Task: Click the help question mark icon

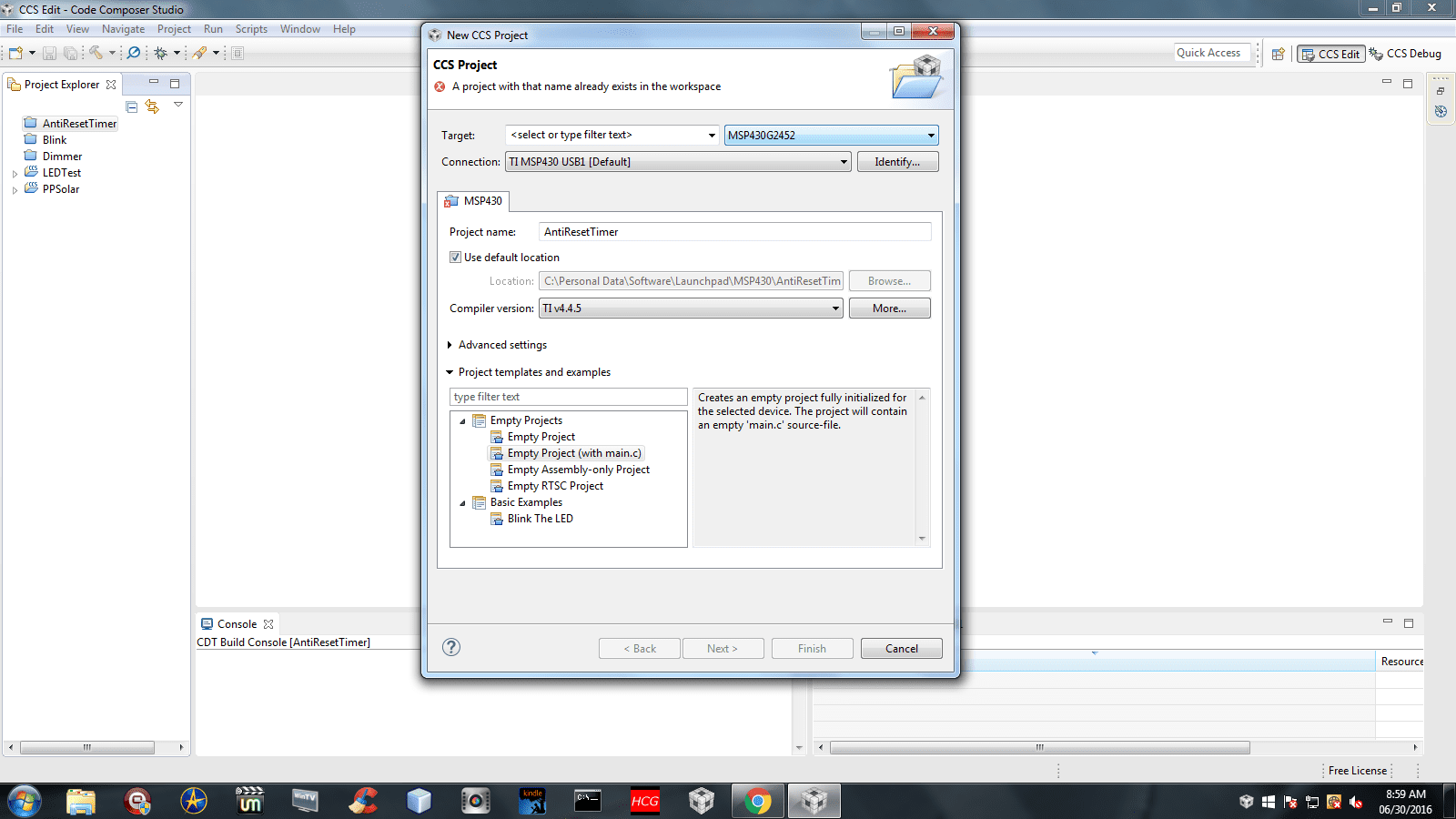Action: (451, 647)
